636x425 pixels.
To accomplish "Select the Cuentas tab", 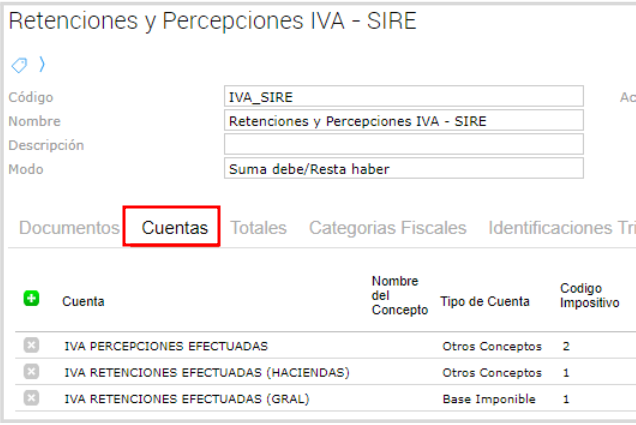I will [x=174, y=228].
